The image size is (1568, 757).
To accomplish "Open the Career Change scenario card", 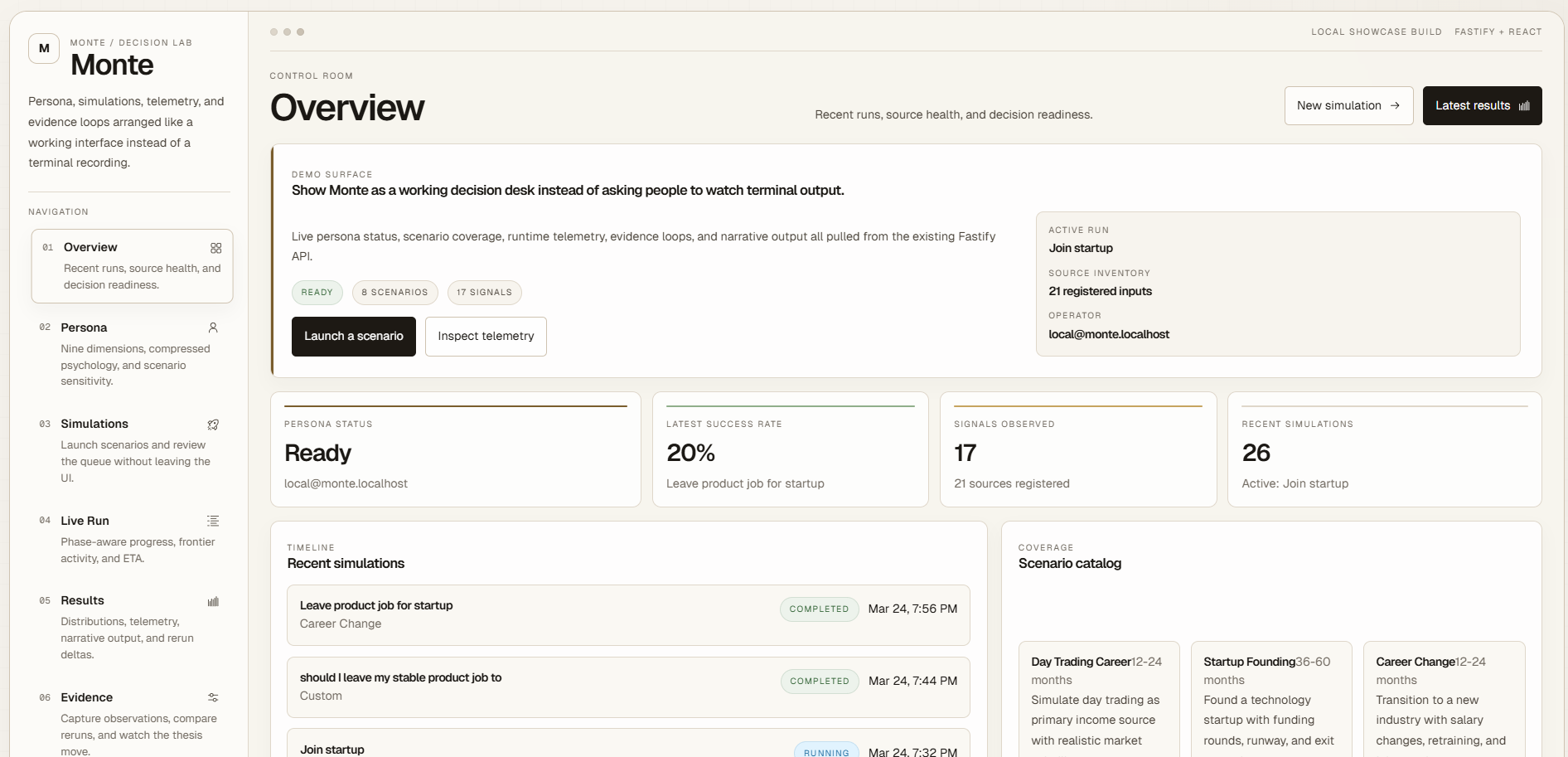I will point(1444,700).
